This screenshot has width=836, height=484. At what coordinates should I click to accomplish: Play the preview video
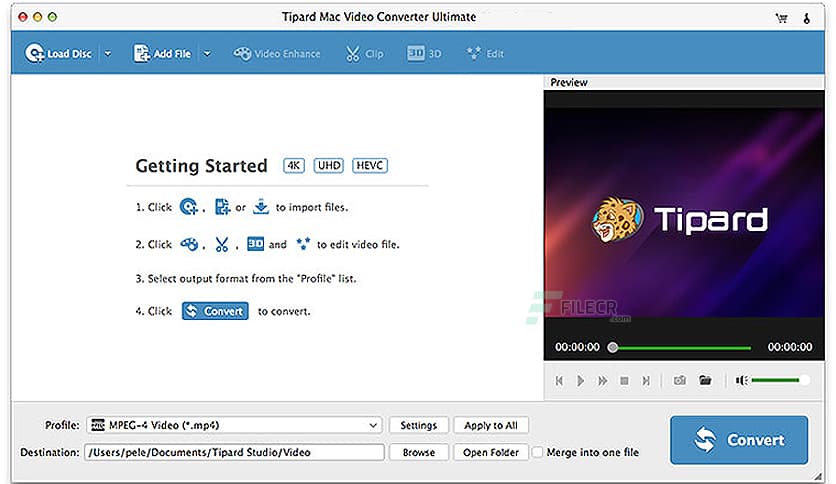tap(581, 381)
